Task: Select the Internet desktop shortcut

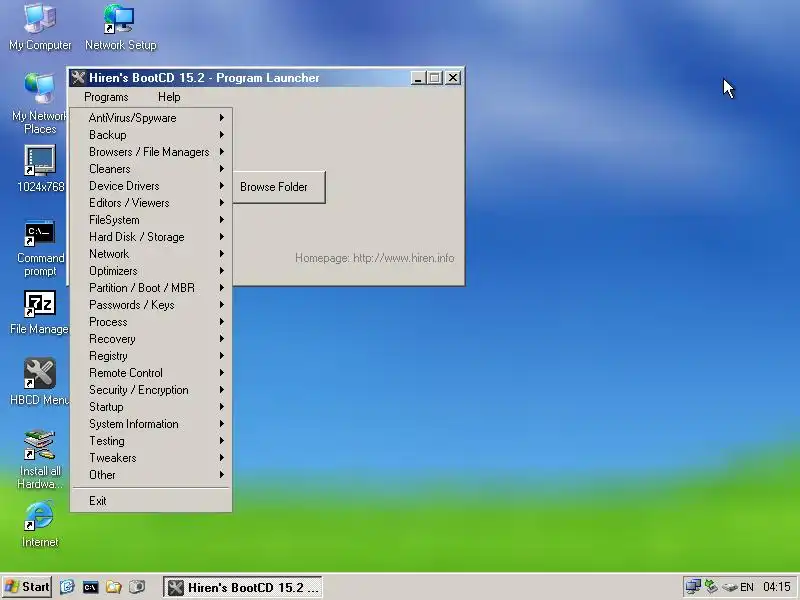Action: click(40, 524)
